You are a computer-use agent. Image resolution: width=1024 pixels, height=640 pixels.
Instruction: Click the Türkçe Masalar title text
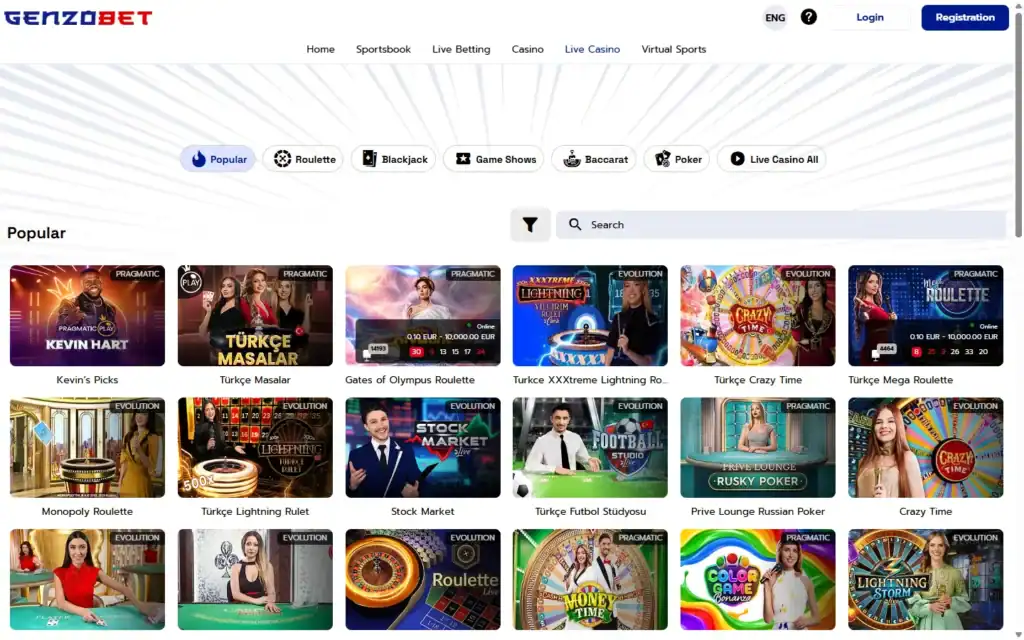click(x=255, y=379)
